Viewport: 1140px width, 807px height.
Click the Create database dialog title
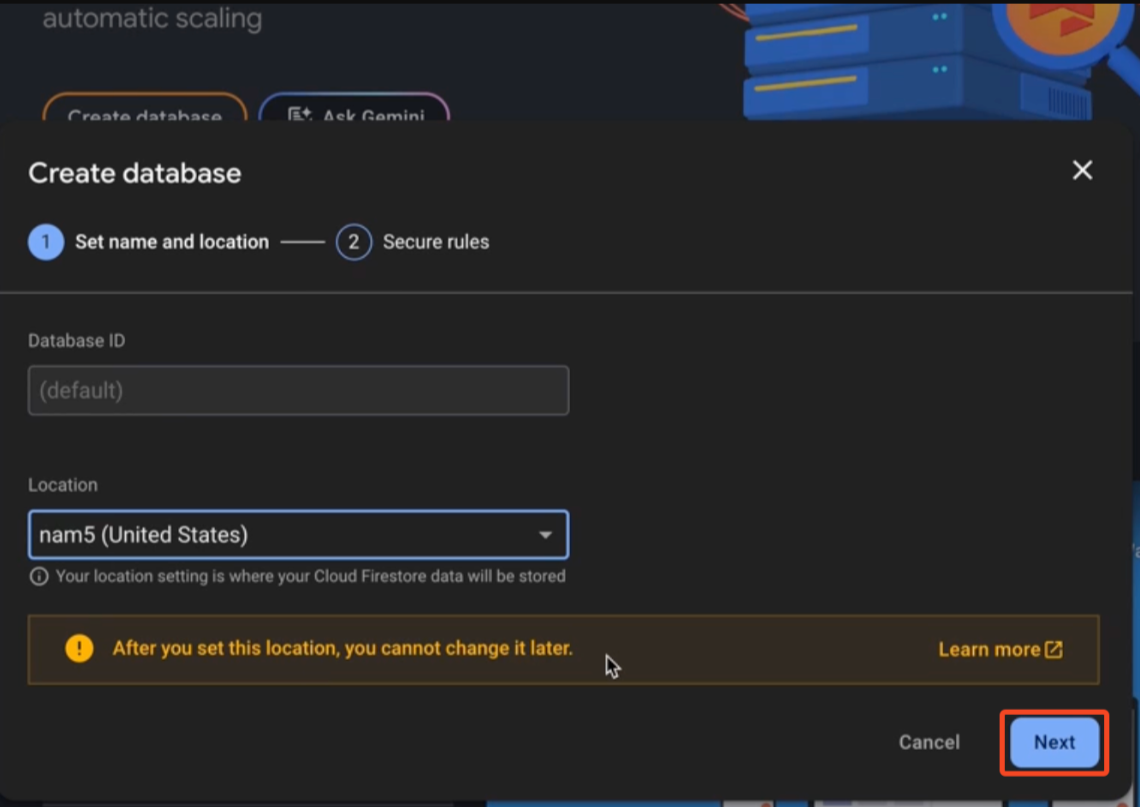click(x=135, y=173)
